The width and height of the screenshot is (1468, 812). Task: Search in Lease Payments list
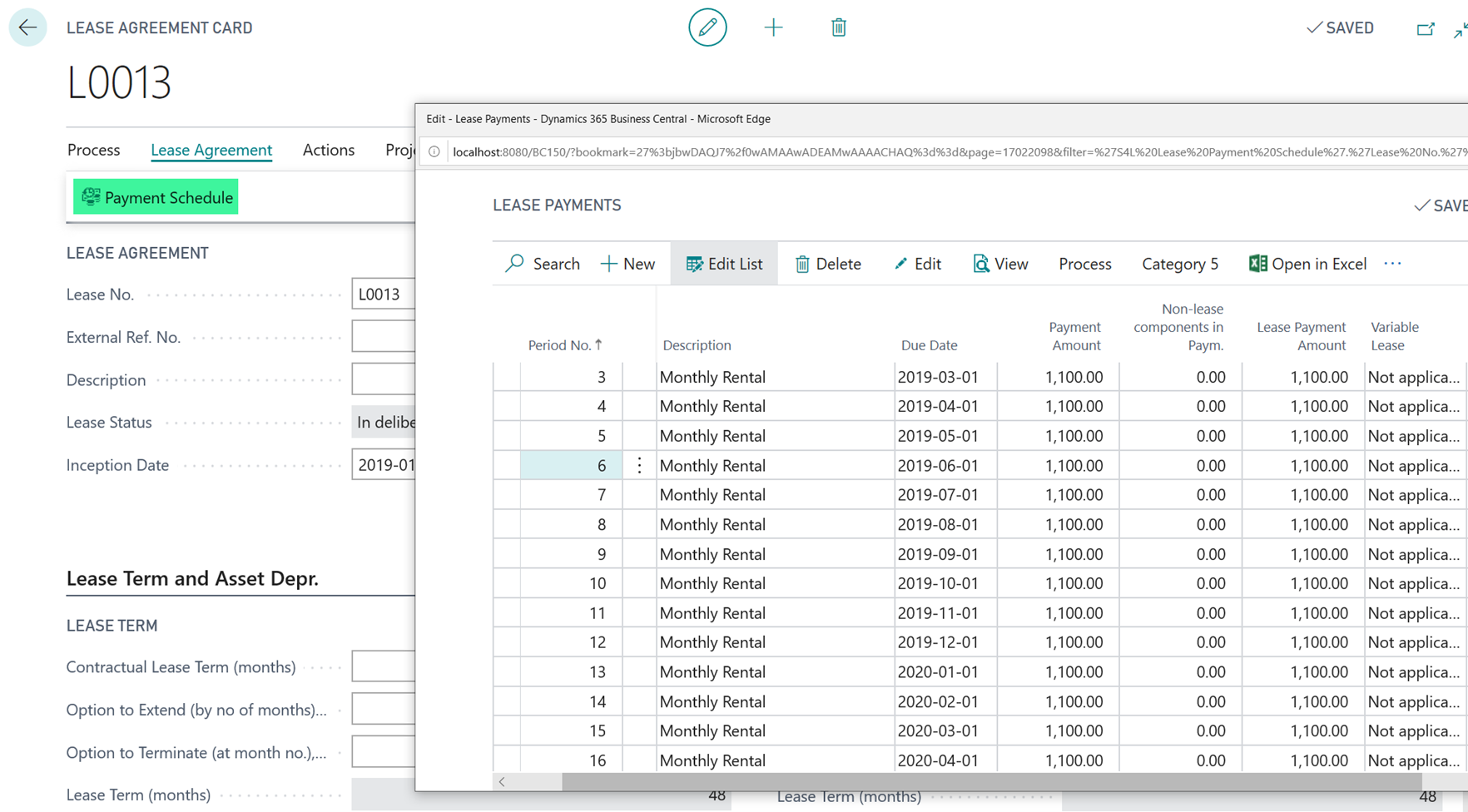[543, 264]
